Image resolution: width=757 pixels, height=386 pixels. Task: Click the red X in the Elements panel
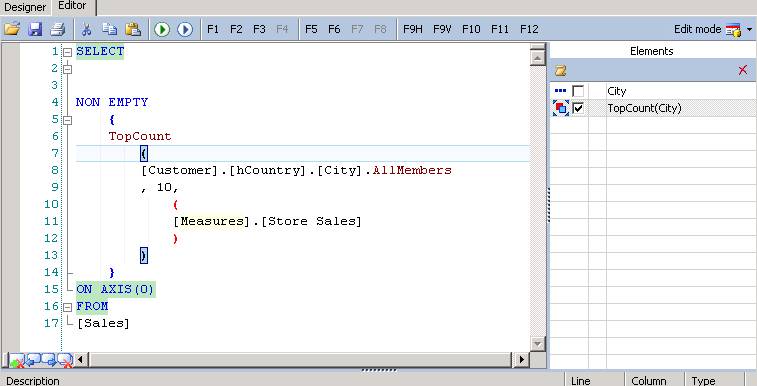[743, 70]
